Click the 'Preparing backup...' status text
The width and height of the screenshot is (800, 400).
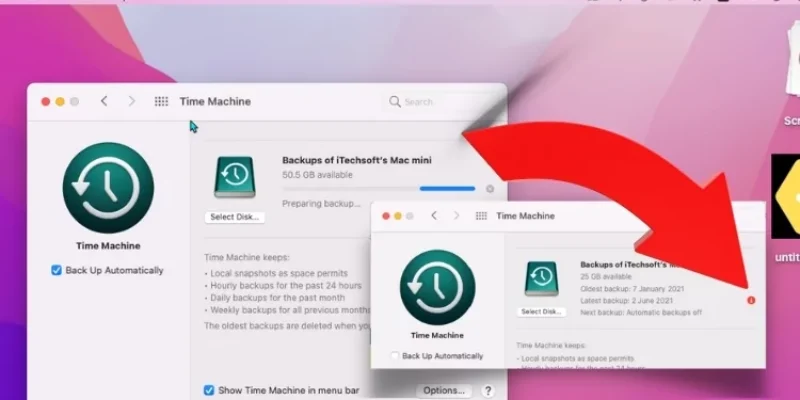pos(321,204)
